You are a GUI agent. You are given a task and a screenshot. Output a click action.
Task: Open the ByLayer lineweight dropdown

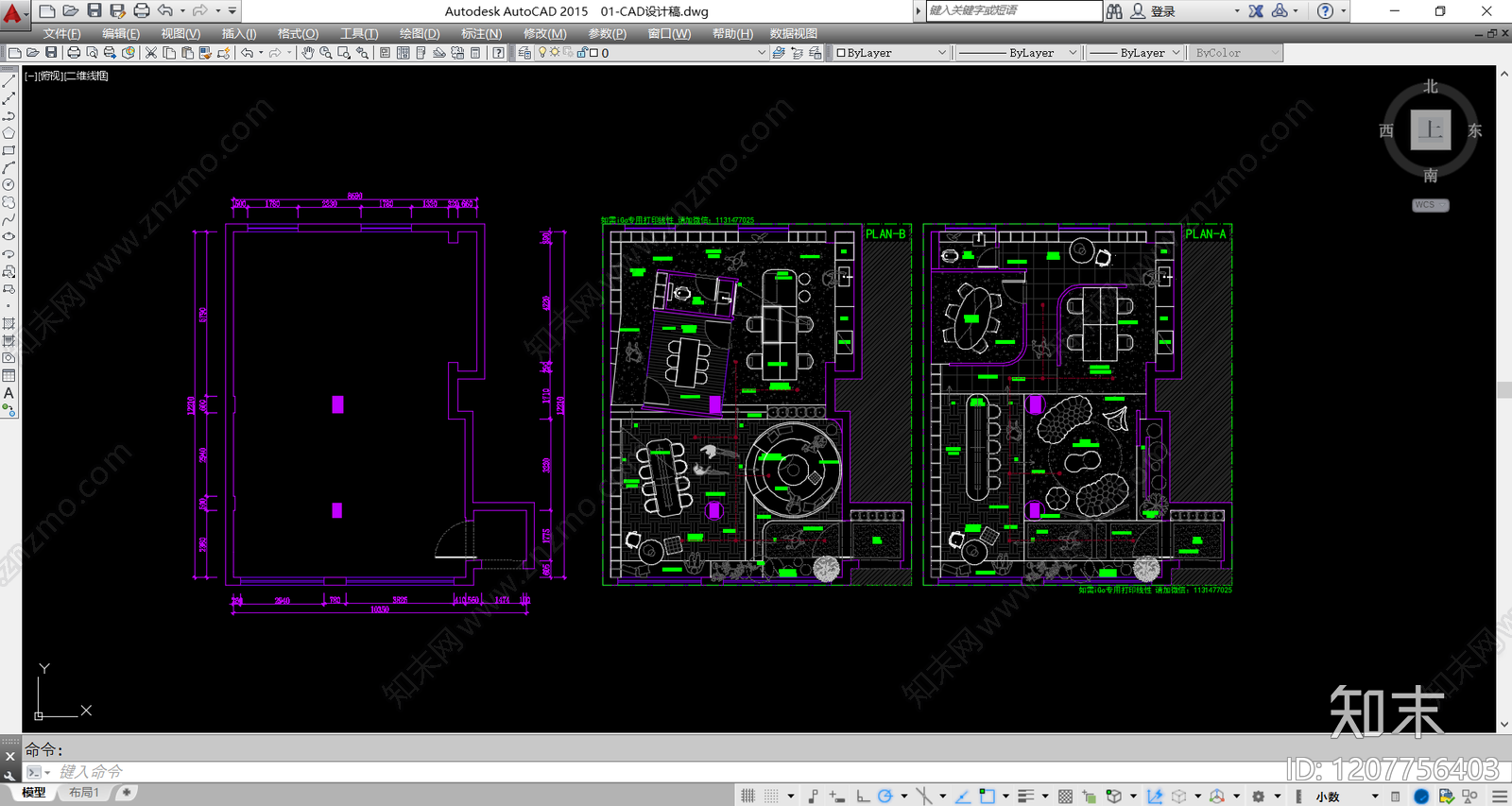click(1135, 53)
